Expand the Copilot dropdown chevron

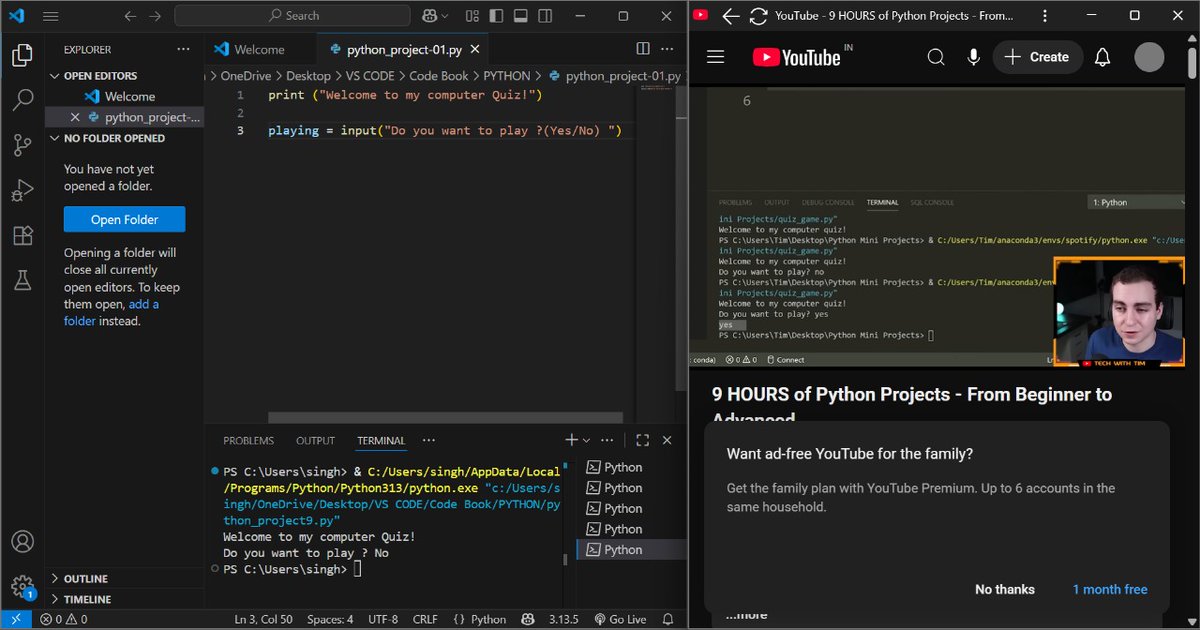(x=445, y=16)
